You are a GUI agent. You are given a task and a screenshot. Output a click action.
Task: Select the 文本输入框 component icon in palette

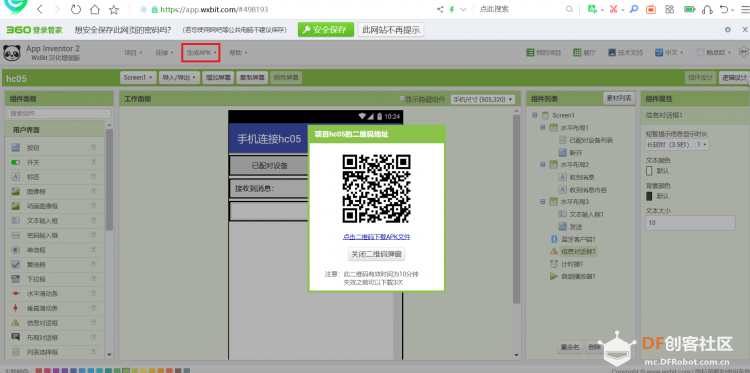coord(16,221)
